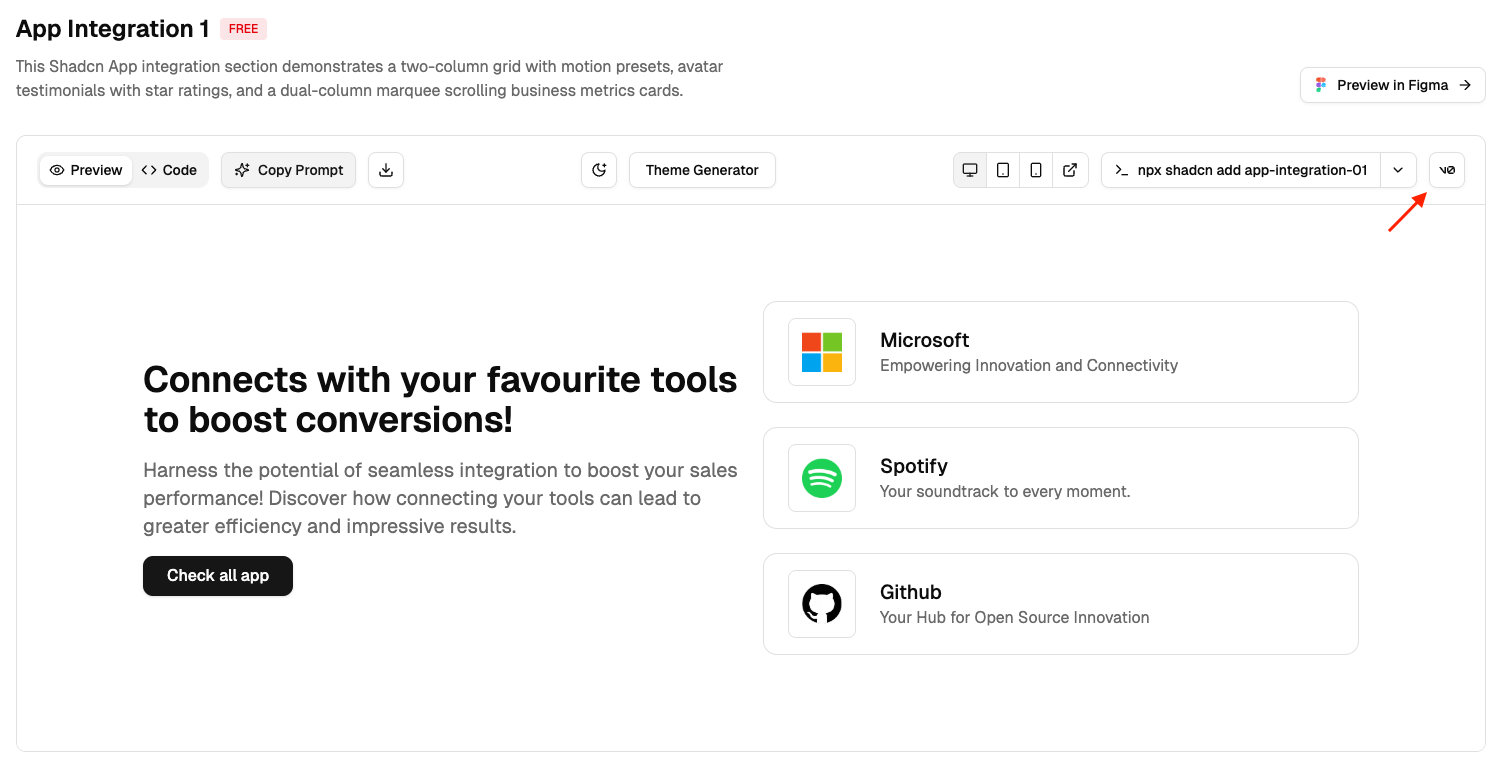The height and width of the screenshot is (773, 1504).
Task: Switch to the Preview tab
Action: (x=86, y=170)
